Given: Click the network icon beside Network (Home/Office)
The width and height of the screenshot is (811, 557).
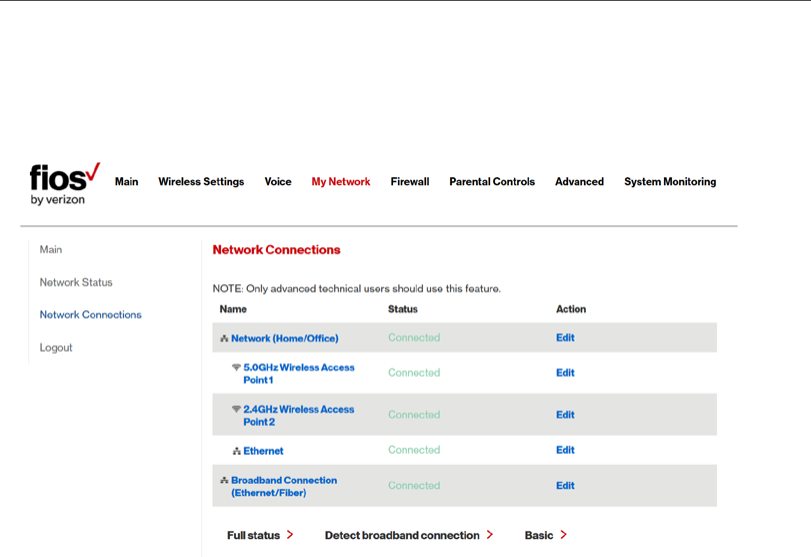Looking at the screenshot, I should coord(224,339).
